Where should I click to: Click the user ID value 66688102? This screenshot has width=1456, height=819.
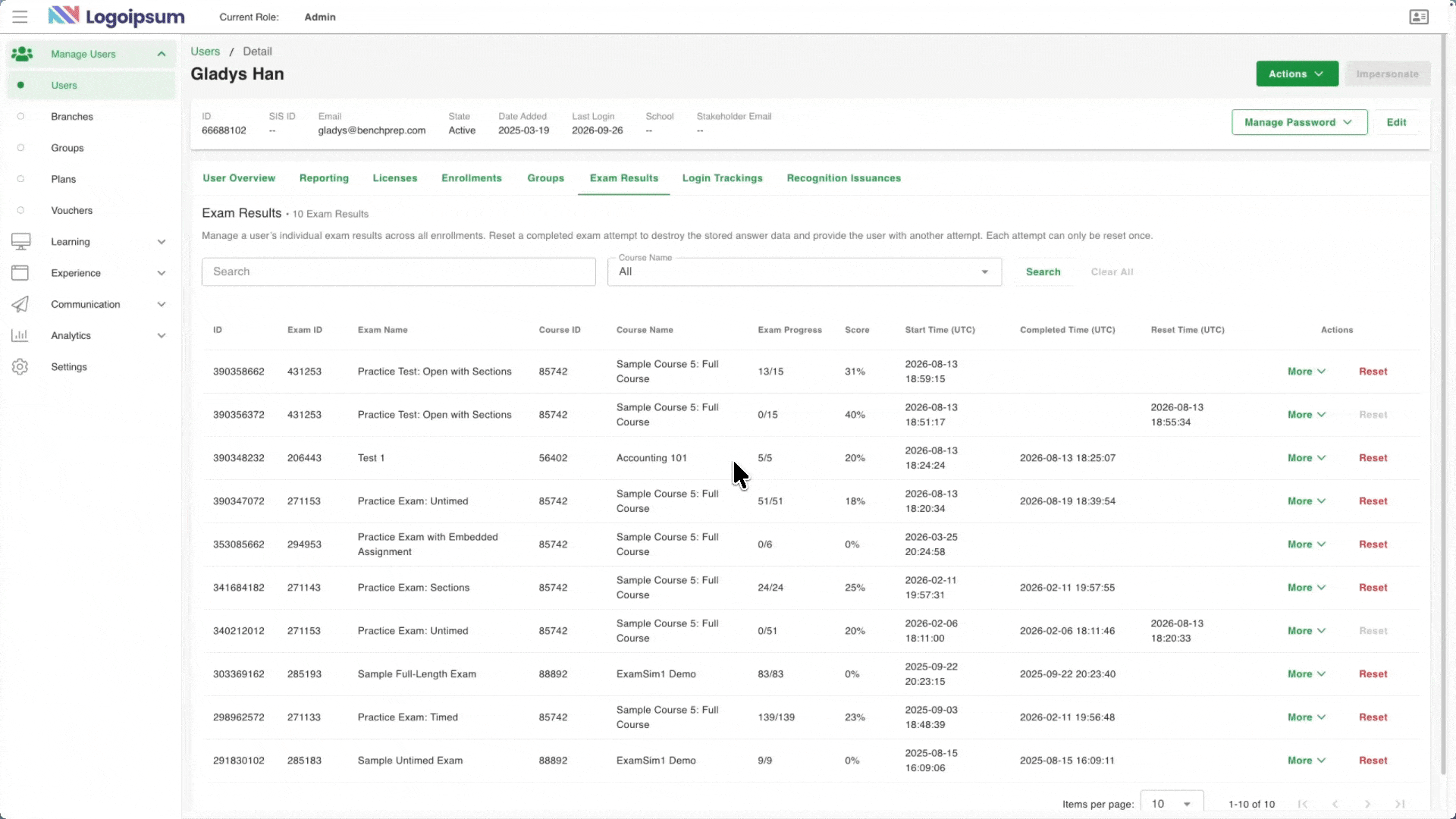224,130
